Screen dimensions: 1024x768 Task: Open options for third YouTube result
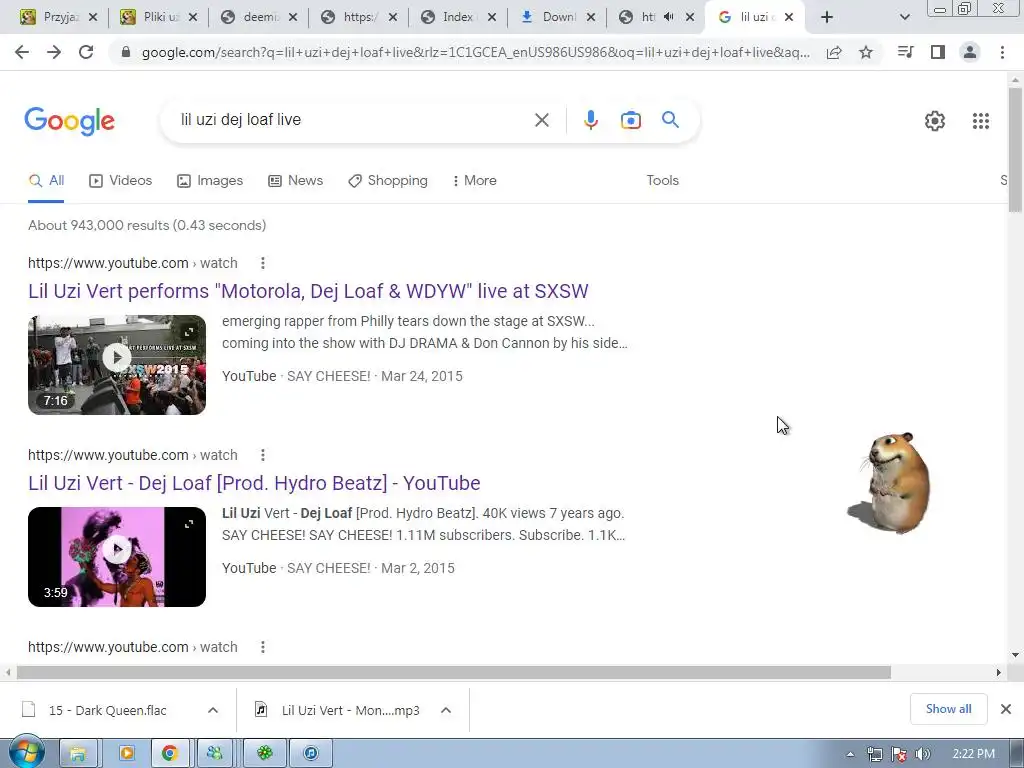click(x=263, y=647)
